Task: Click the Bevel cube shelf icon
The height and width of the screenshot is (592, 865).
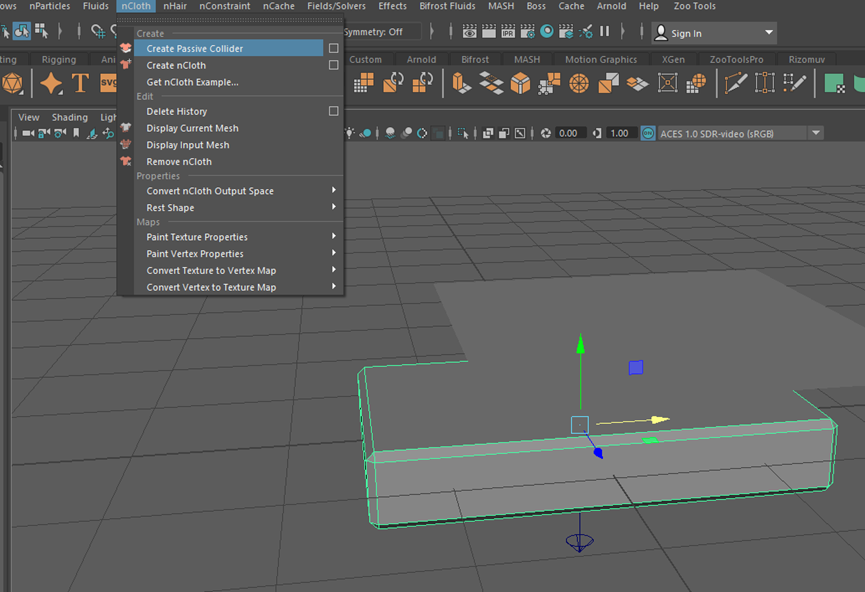Action: (x=520, y=84)
